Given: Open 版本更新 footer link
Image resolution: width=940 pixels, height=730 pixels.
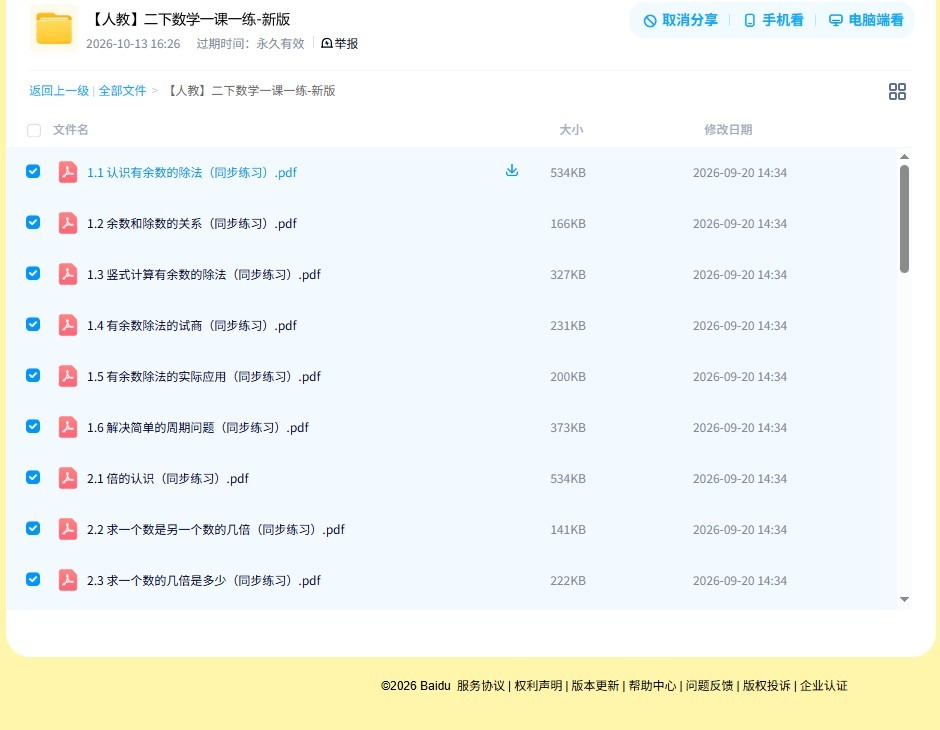Looking at the screenshot, I should tap(595, 686).
